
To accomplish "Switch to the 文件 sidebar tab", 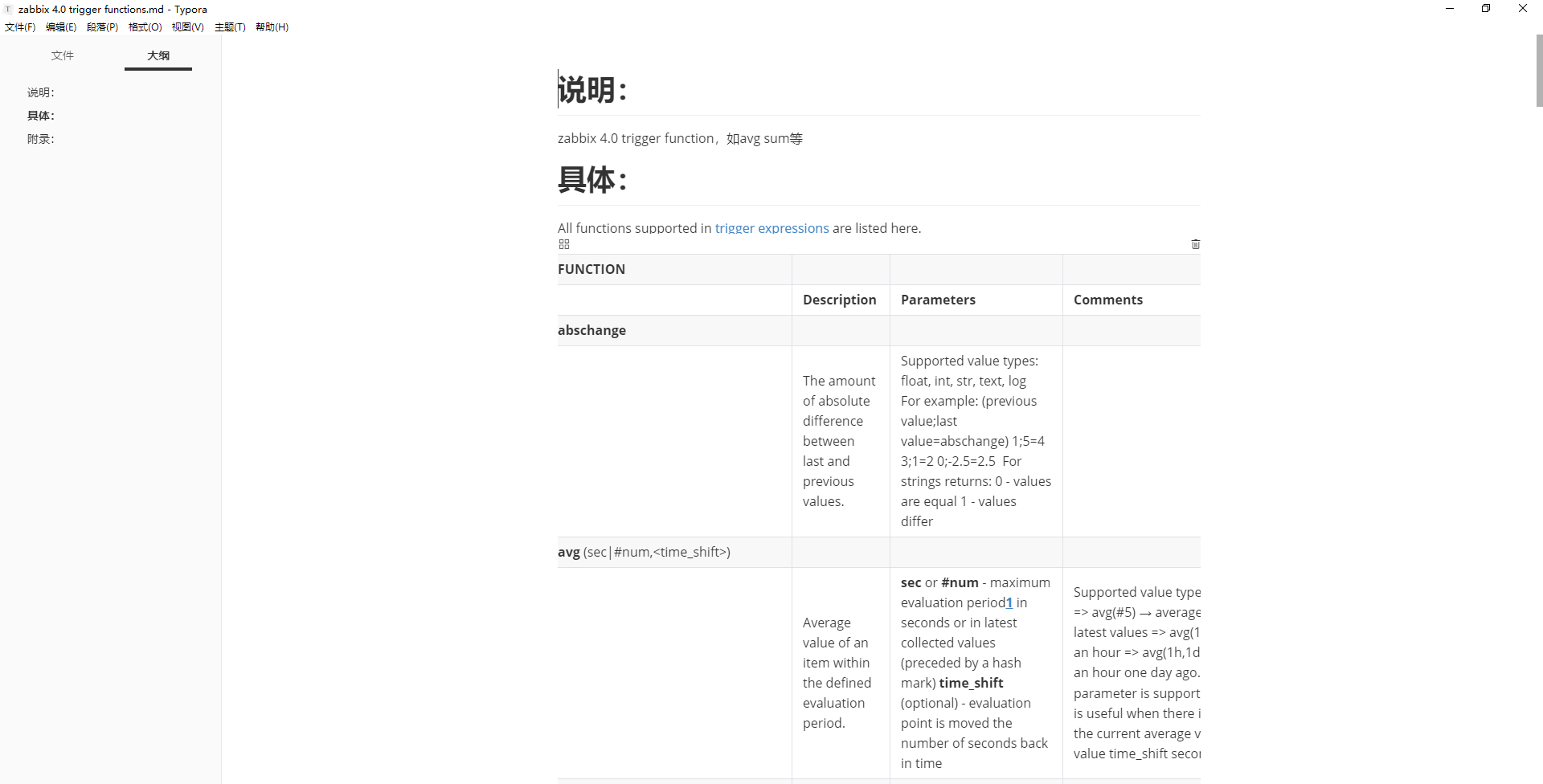I will (x=63, y=55).
